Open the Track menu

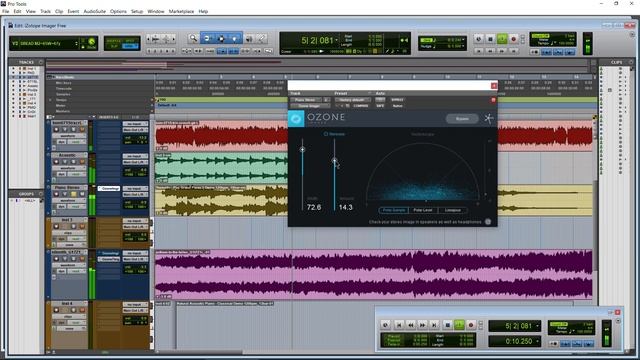[45, 11]
